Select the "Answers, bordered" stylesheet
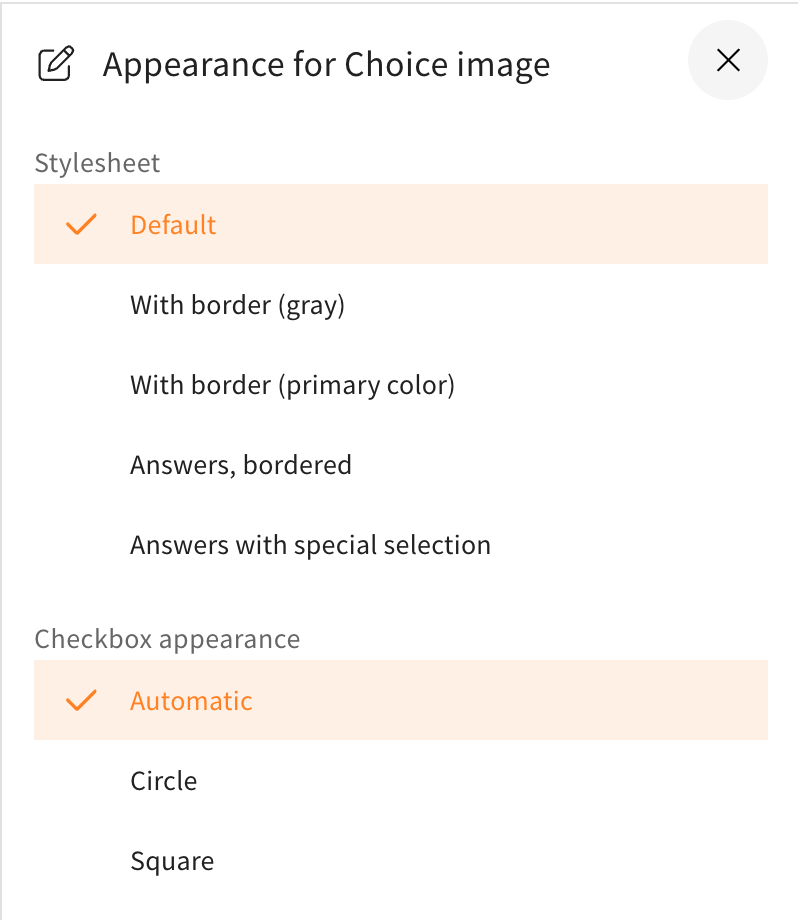Screen dimensions: 798x920 click(240, 464)
